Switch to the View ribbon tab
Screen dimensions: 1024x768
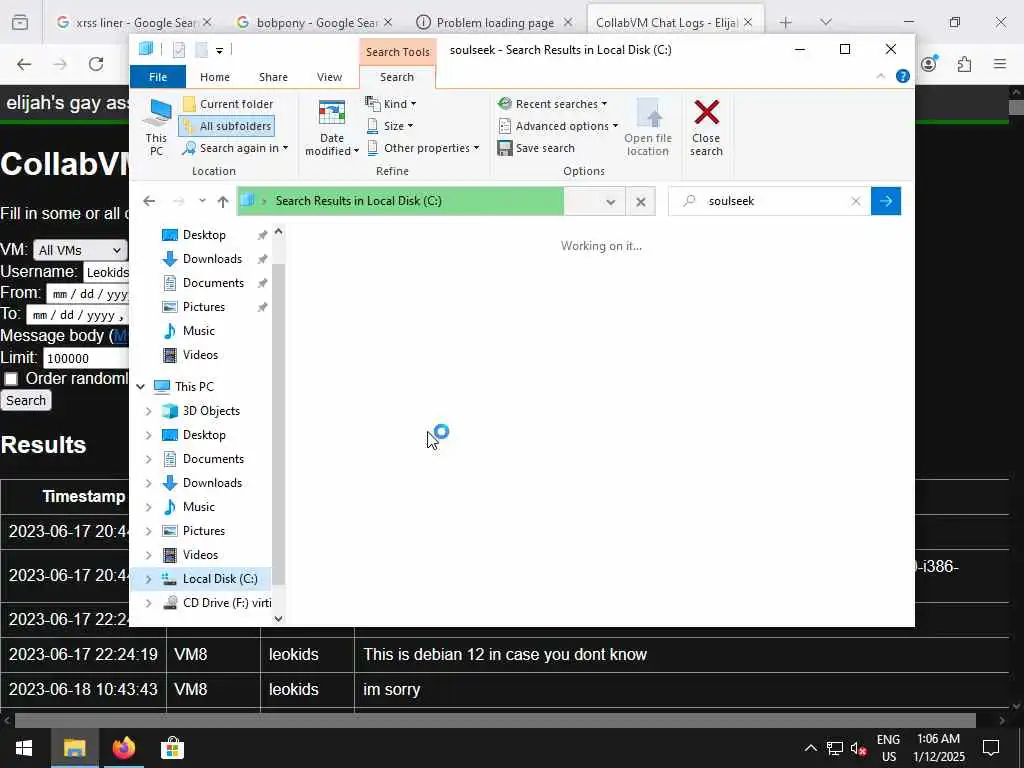[329, 77]
